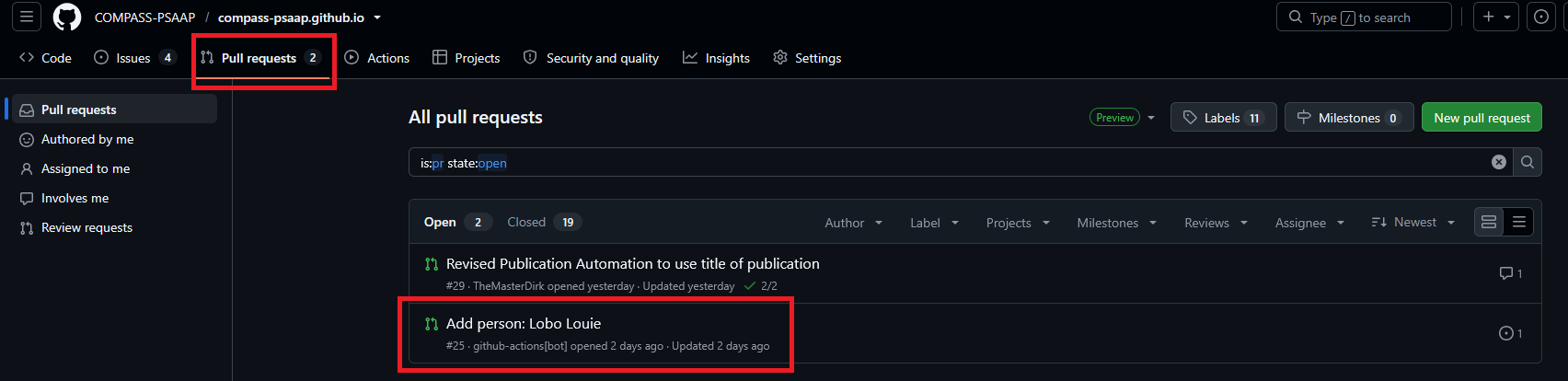Click open PR icon beside 'Add person'
The height and width of the screenshot is (381, 1568).
[432, 324]
